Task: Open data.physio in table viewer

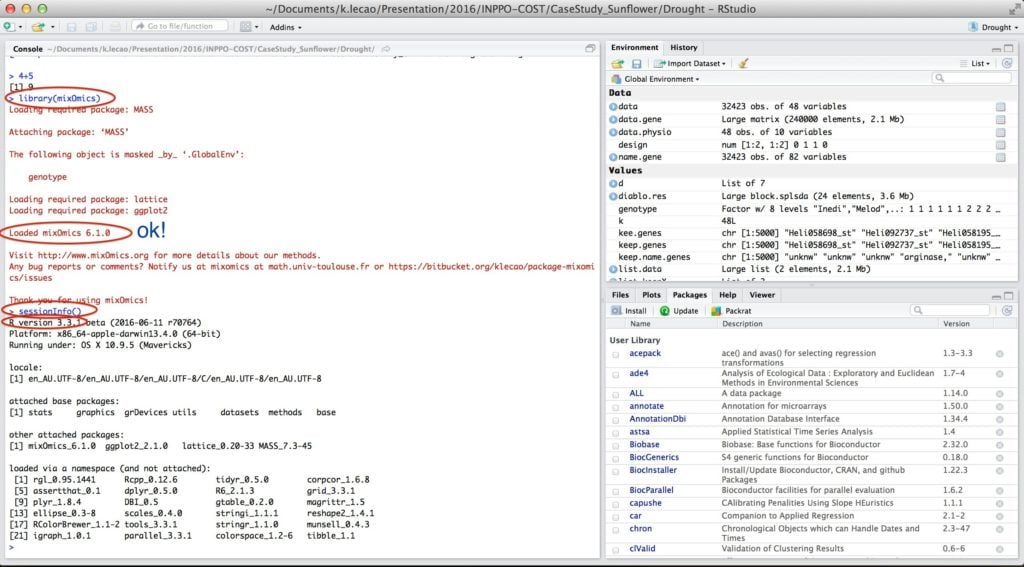Action: (x=1000, y=132)
